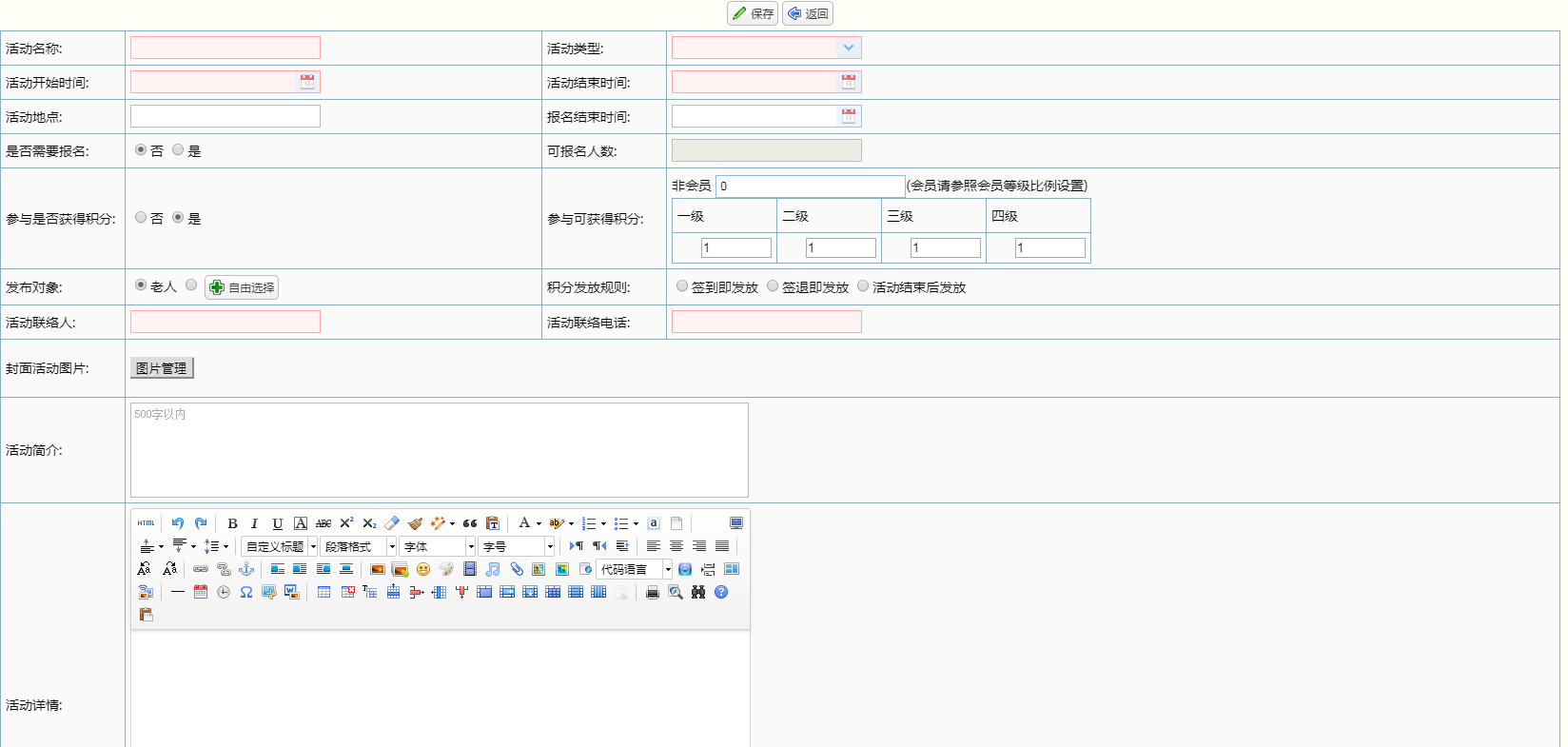Click the 图片管理 button

tap(162, 368)
